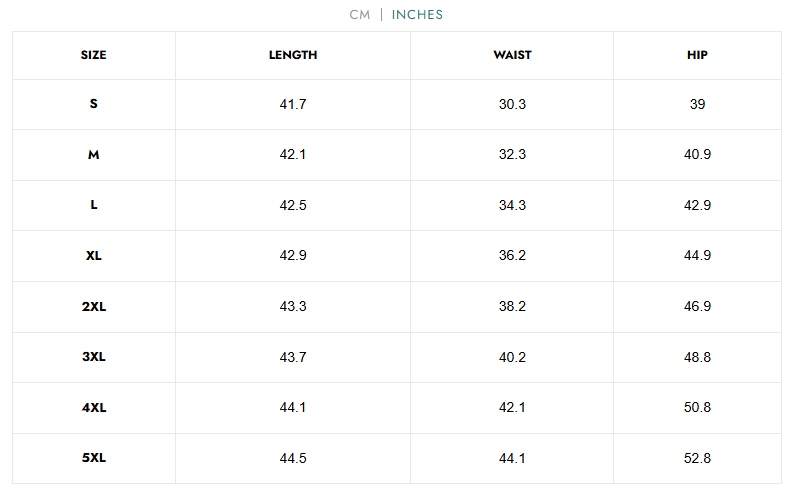
Task: Click the 44.9 hip value for XL
Action: (x=697, y=256)
